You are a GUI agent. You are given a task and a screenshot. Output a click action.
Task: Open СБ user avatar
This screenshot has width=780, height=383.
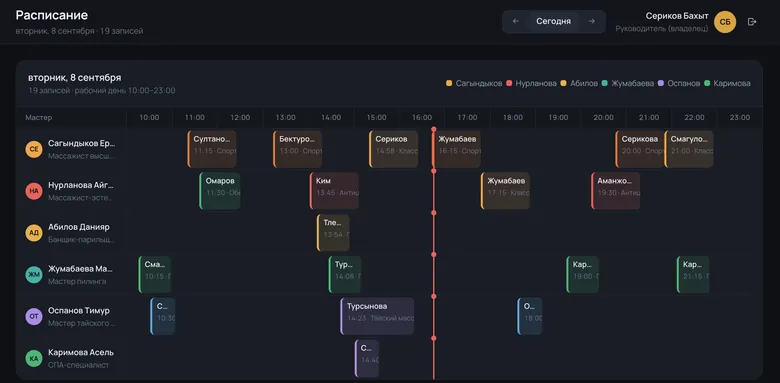coord(725,22)
